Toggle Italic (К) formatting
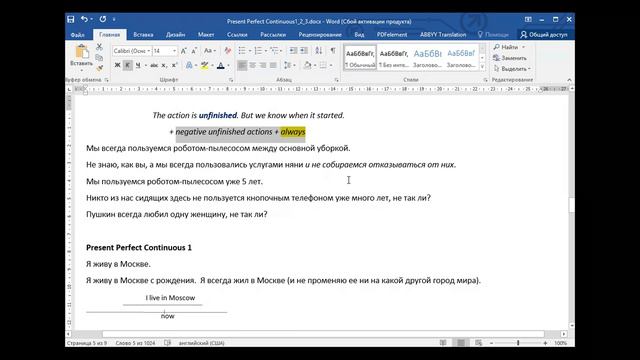The height and width of the screenshot is (360, 640). pyautogui.click(x=128, y=65)
